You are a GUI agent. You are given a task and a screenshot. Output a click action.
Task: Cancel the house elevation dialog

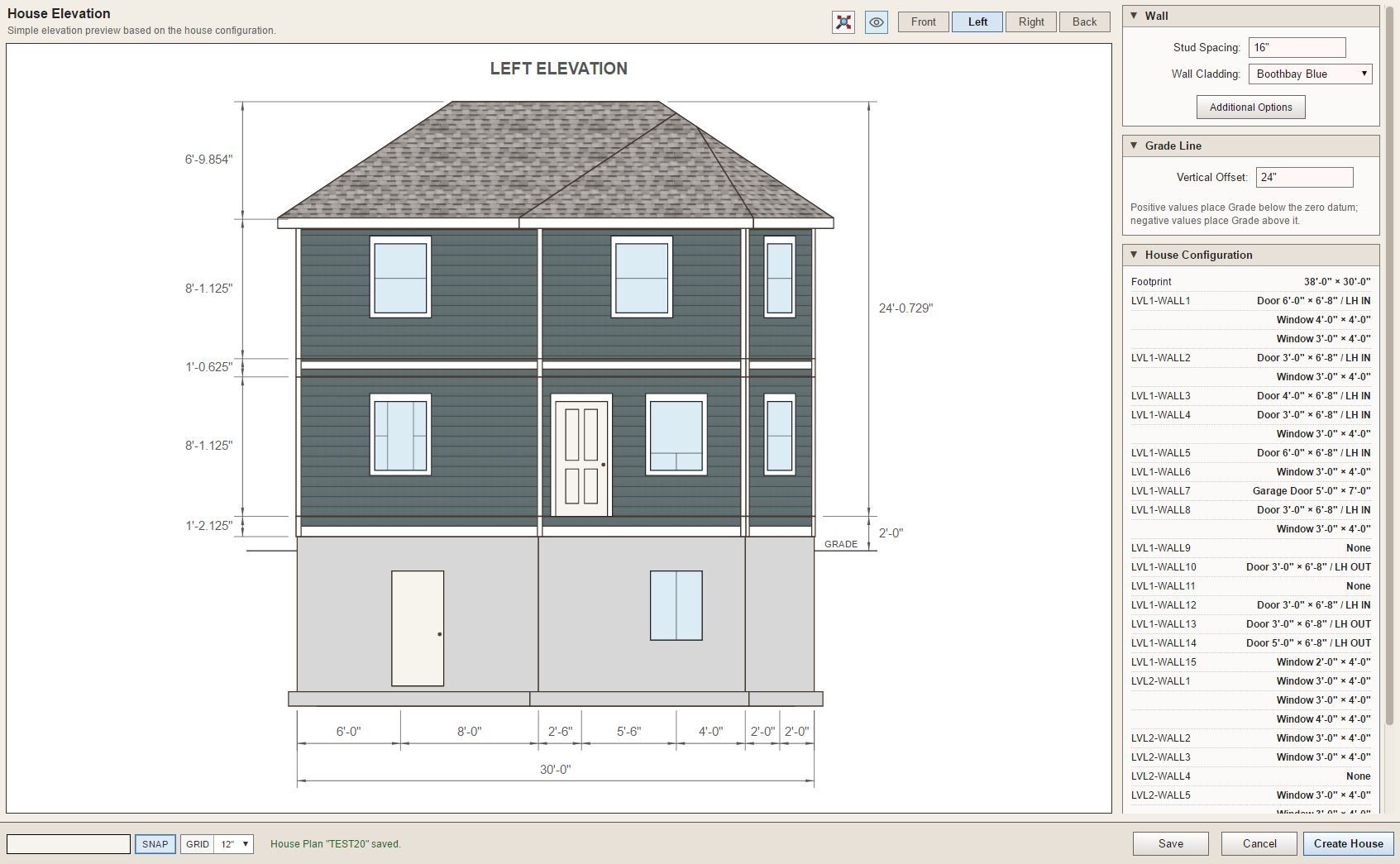coord(1259,843)
